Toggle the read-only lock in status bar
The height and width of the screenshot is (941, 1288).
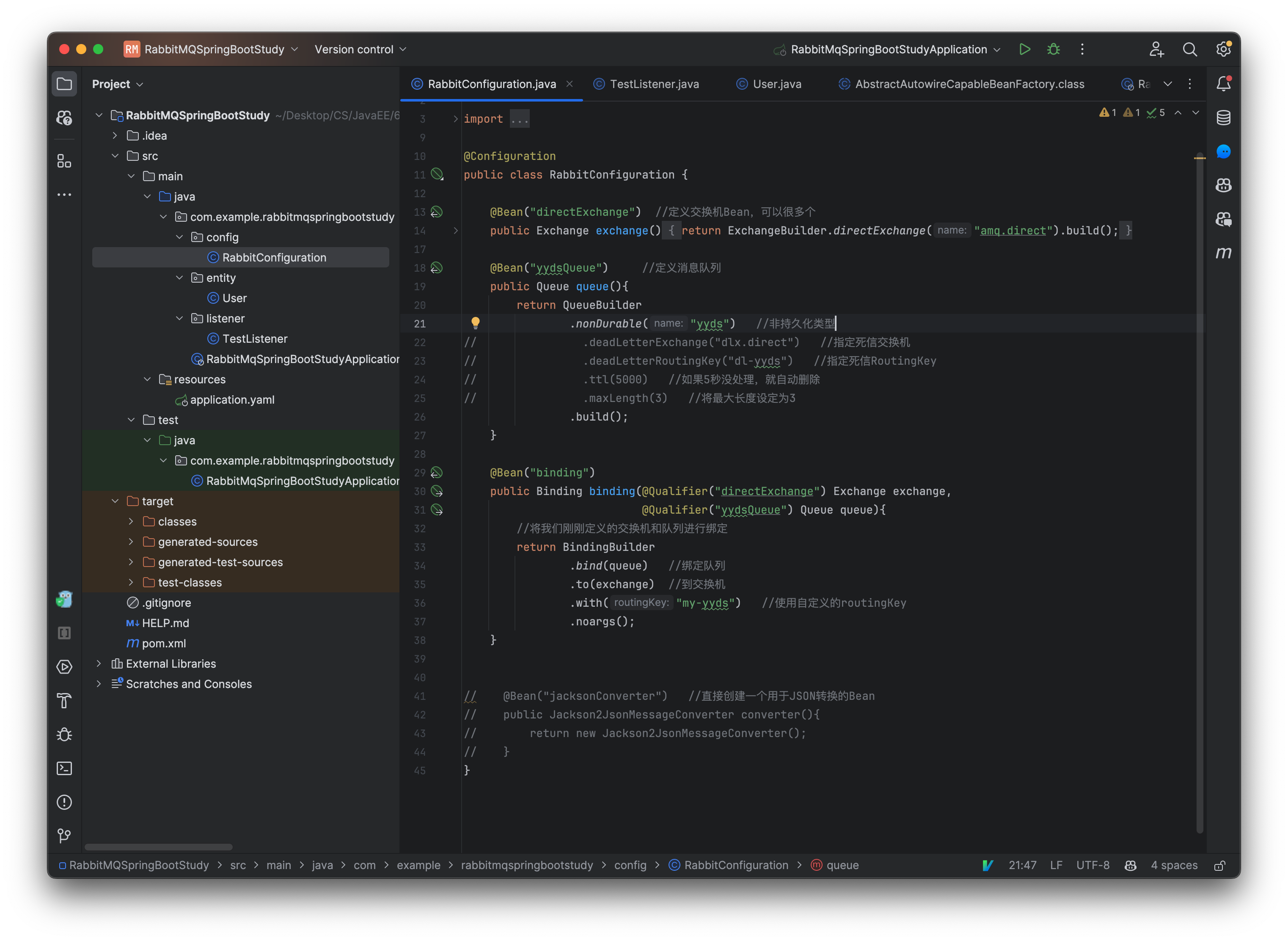1219,865
